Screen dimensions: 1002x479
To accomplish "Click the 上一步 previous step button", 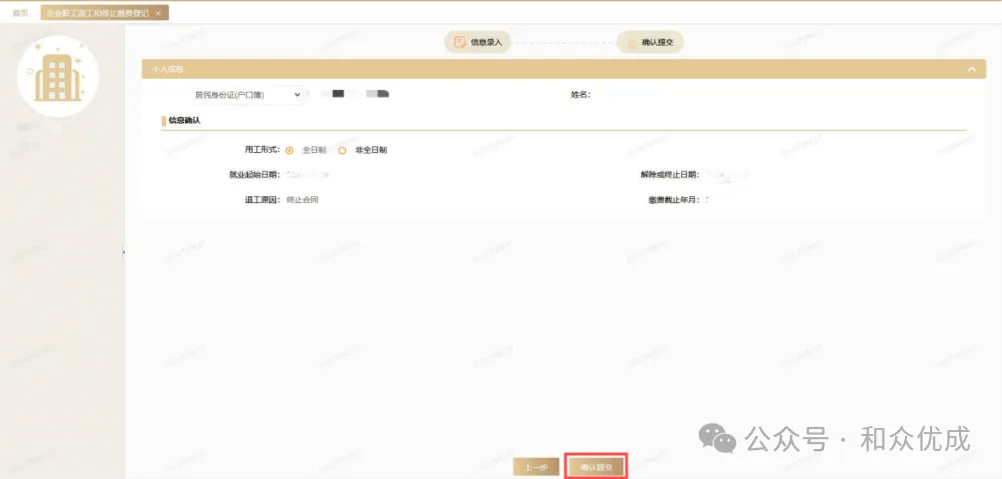I will (x=536, y=468).
